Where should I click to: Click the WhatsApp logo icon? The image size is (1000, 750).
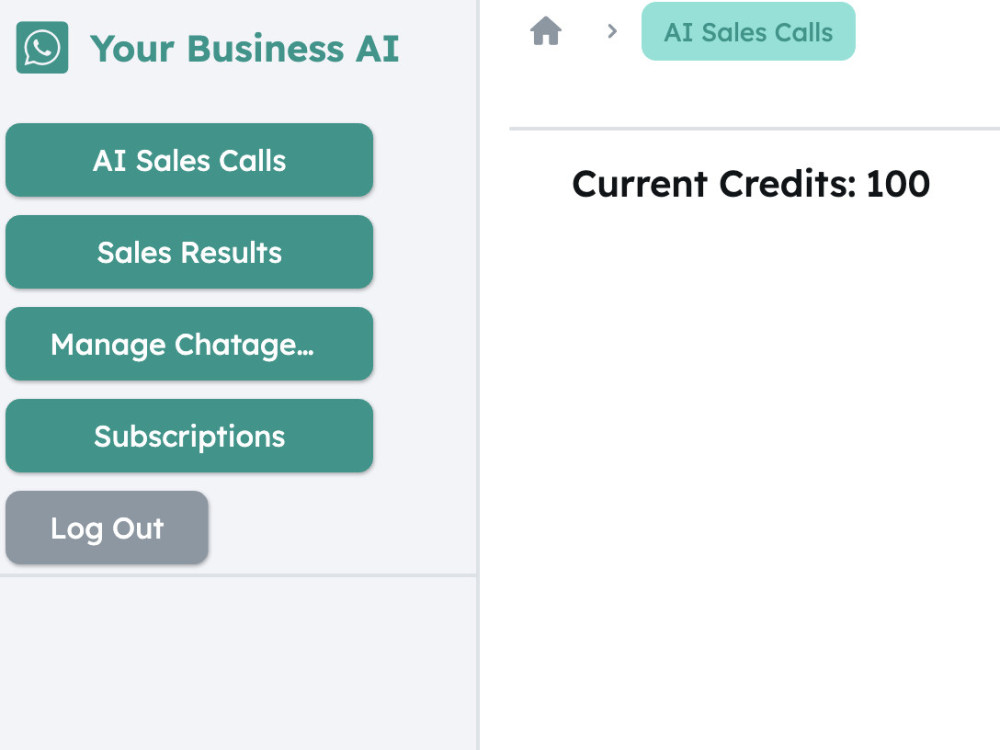[x=42, y=48]
